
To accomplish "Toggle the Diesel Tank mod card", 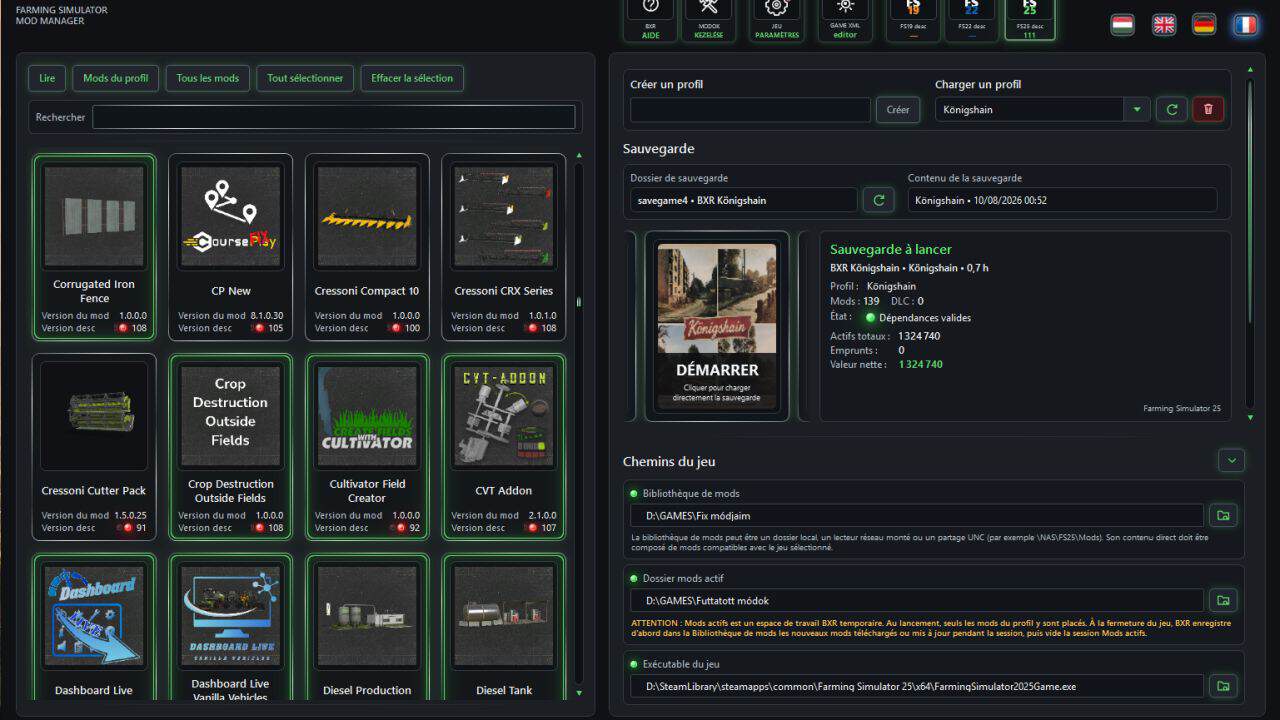I will pos(503,627).
